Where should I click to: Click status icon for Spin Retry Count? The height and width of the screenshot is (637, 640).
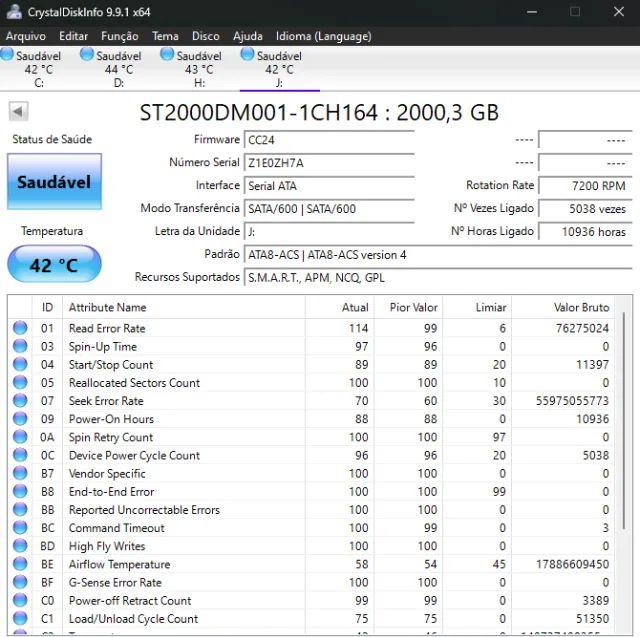pyautogui.click(x=20, y=437)
